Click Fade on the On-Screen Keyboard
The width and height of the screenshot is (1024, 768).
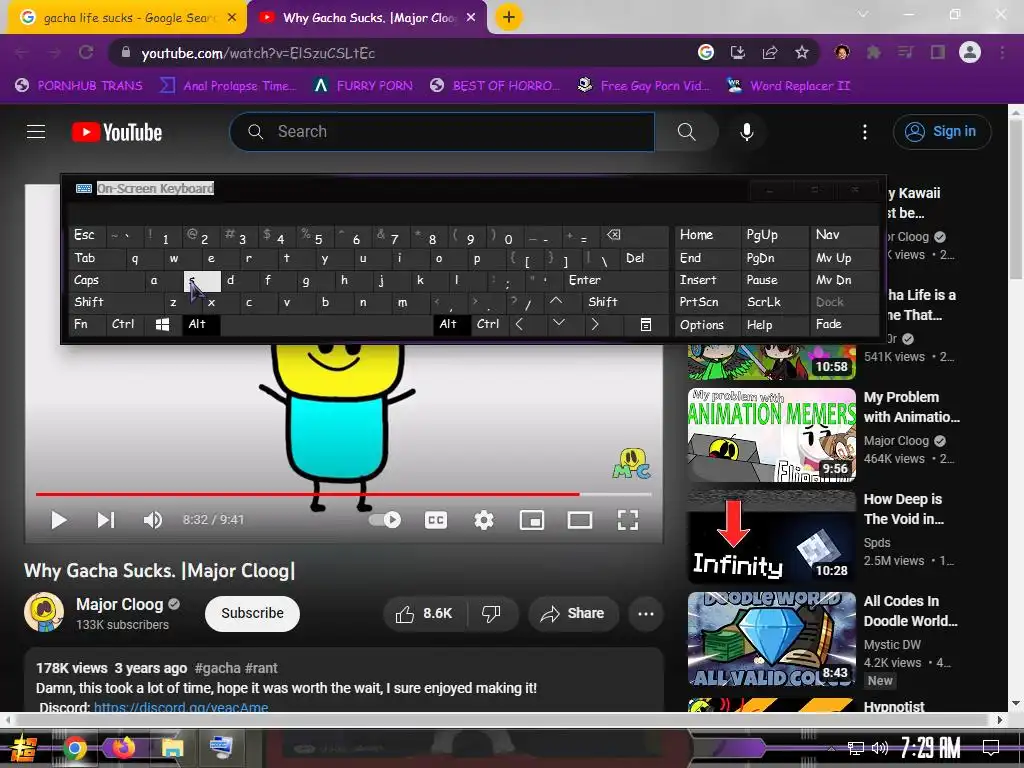844,325
